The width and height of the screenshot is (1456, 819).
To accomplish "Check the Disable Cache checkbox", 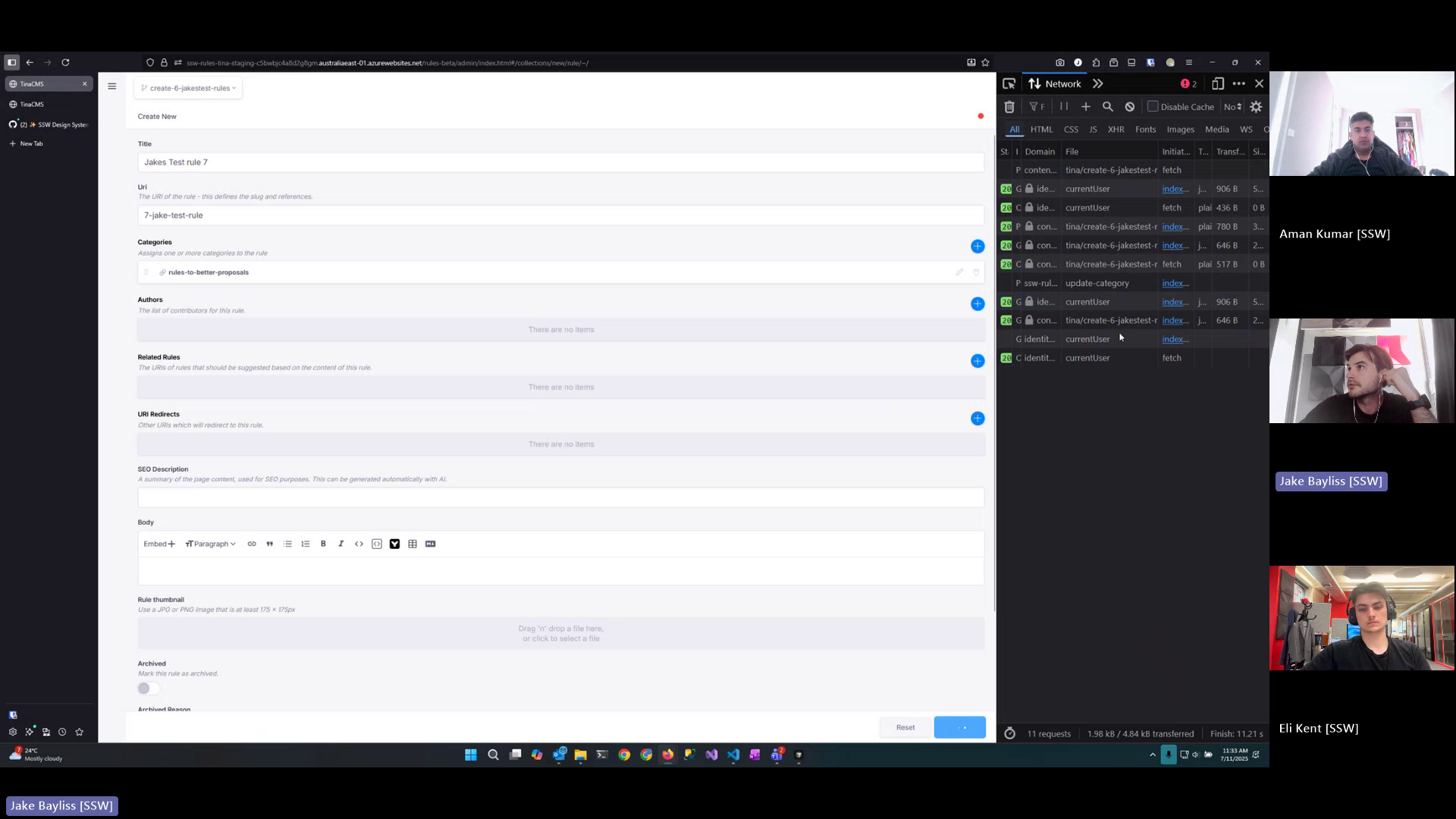I will click(x=1152, y=106).
